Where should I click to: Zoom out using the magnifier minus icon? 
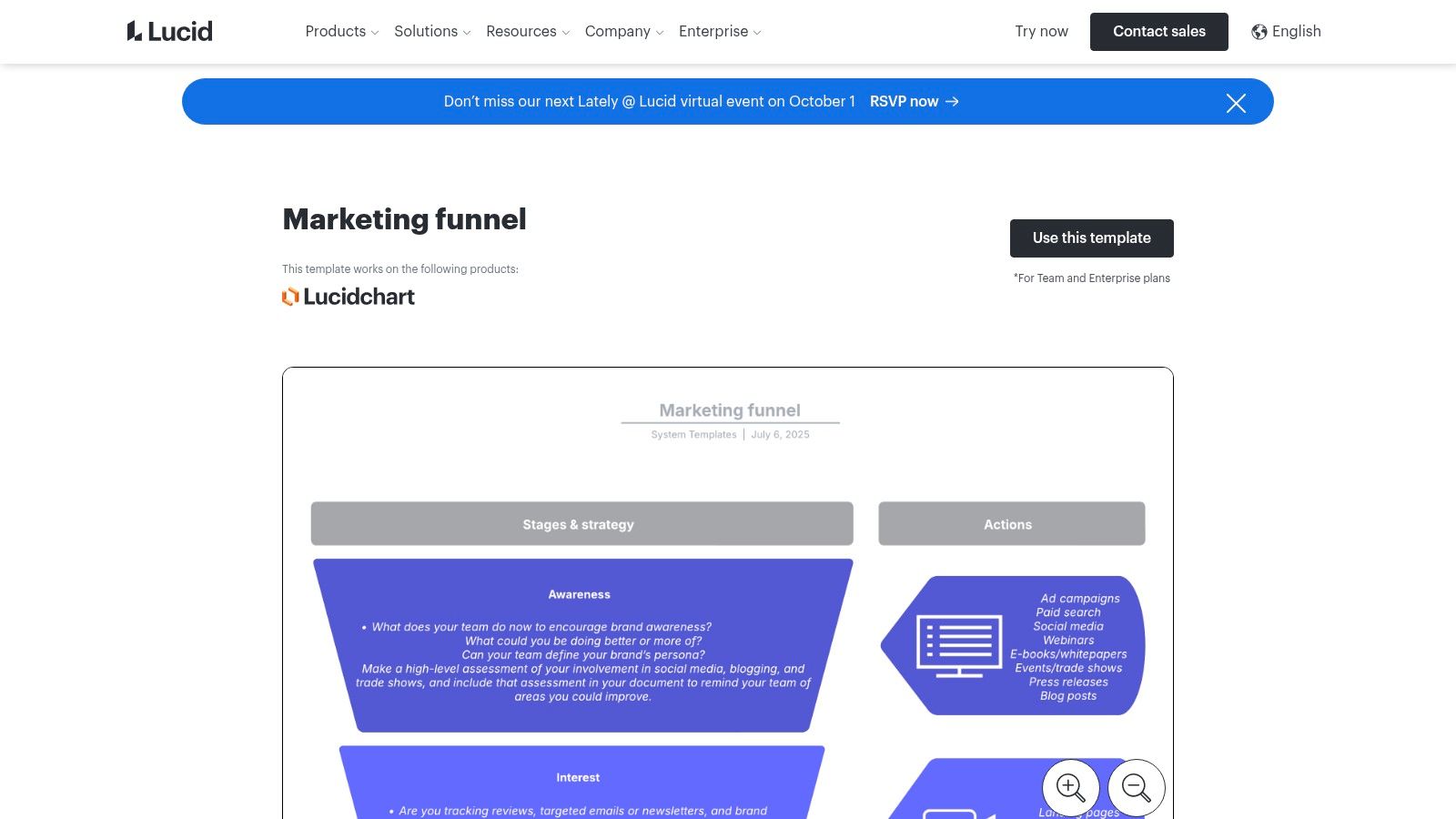[x=1136, y=787]
